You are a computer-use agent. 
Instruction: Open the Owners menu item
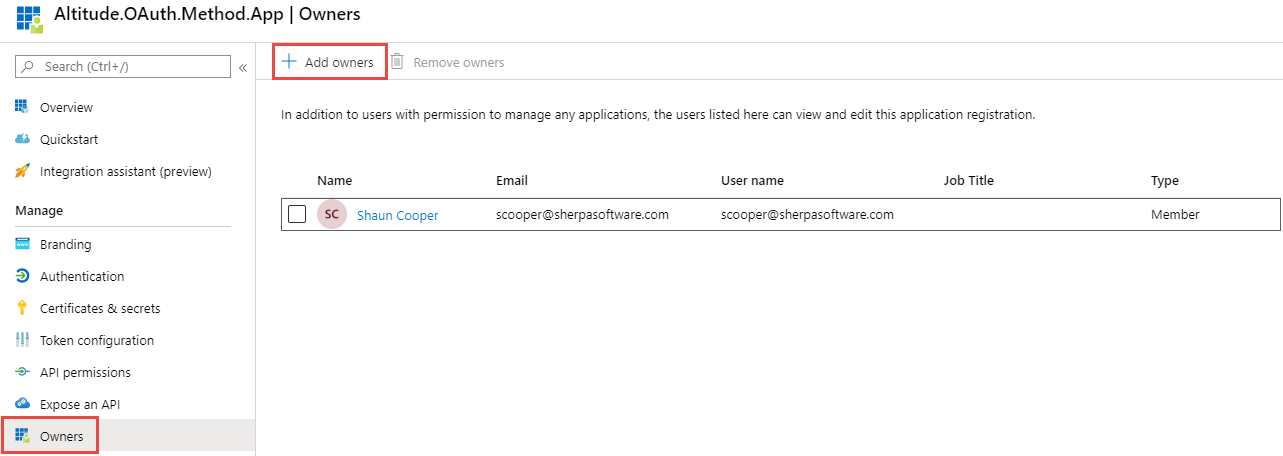coord(61,436)
